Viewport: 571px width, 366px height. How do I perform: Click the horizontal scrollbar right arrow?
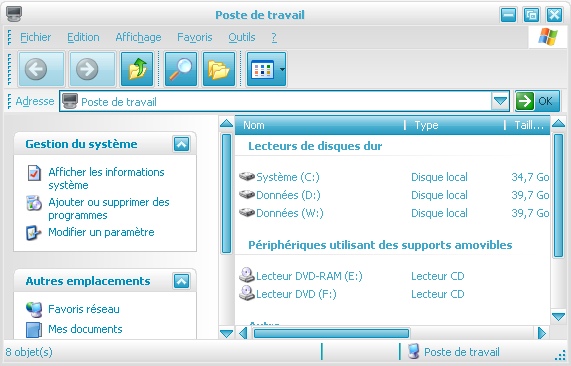542,333
